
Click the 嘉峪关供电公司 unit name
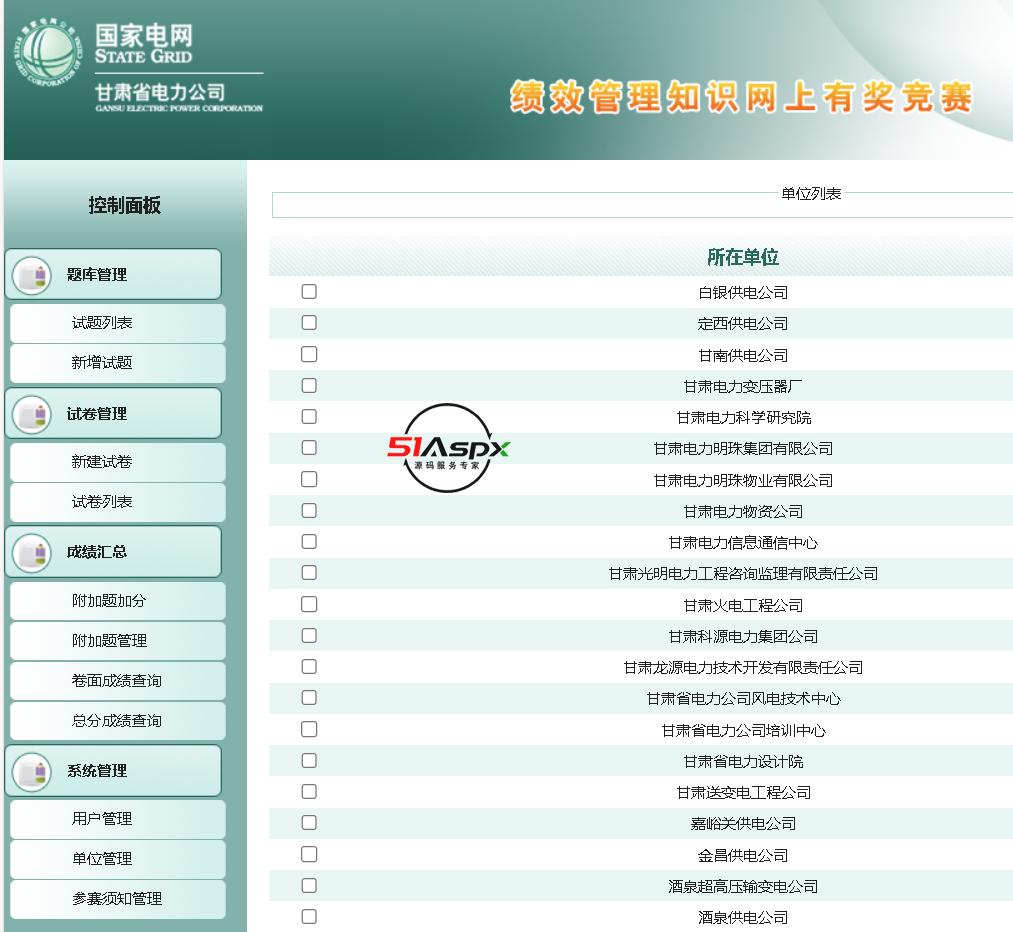(743, 823)
